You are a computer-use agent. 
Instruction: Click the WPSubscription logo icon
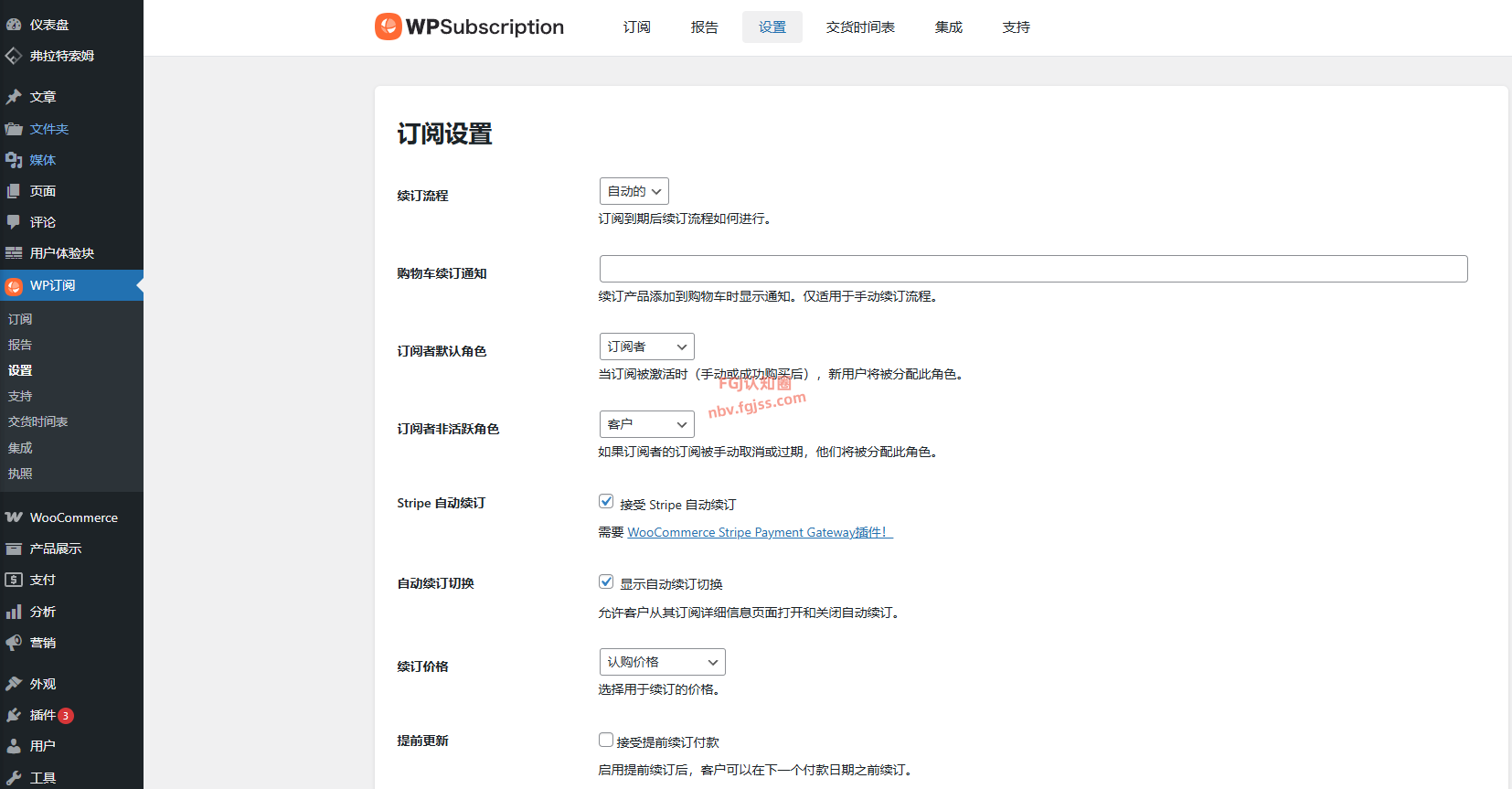(389, 27)
